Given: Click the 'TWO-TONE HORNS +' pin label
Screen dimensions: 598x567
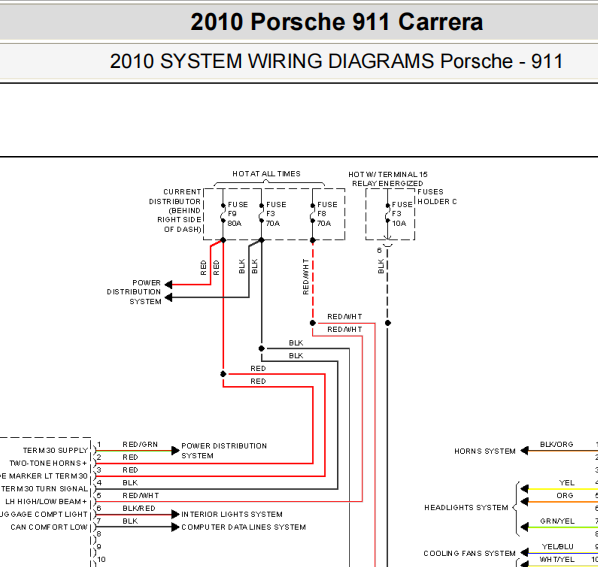Looking at the screenshot, I should (x=48, y=463).
